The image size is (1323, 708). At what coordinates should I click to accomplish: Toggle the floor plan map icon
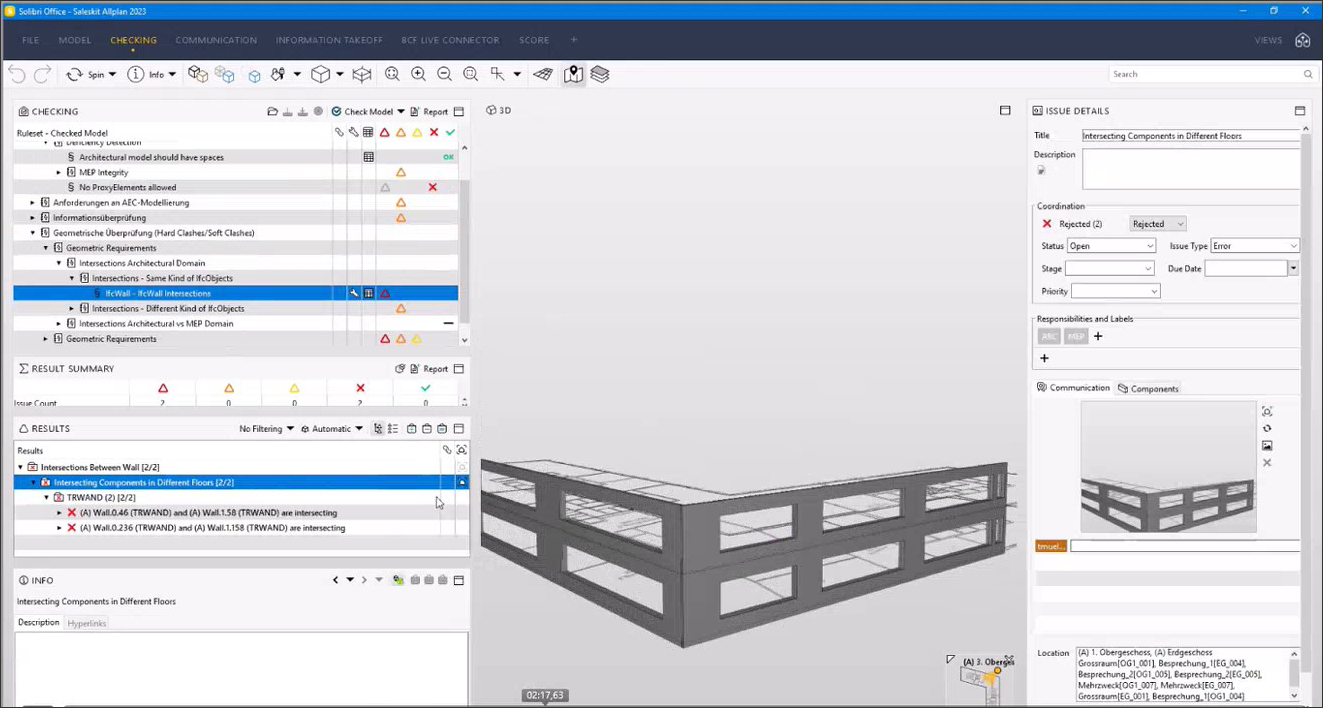click(x=573, y=74)
